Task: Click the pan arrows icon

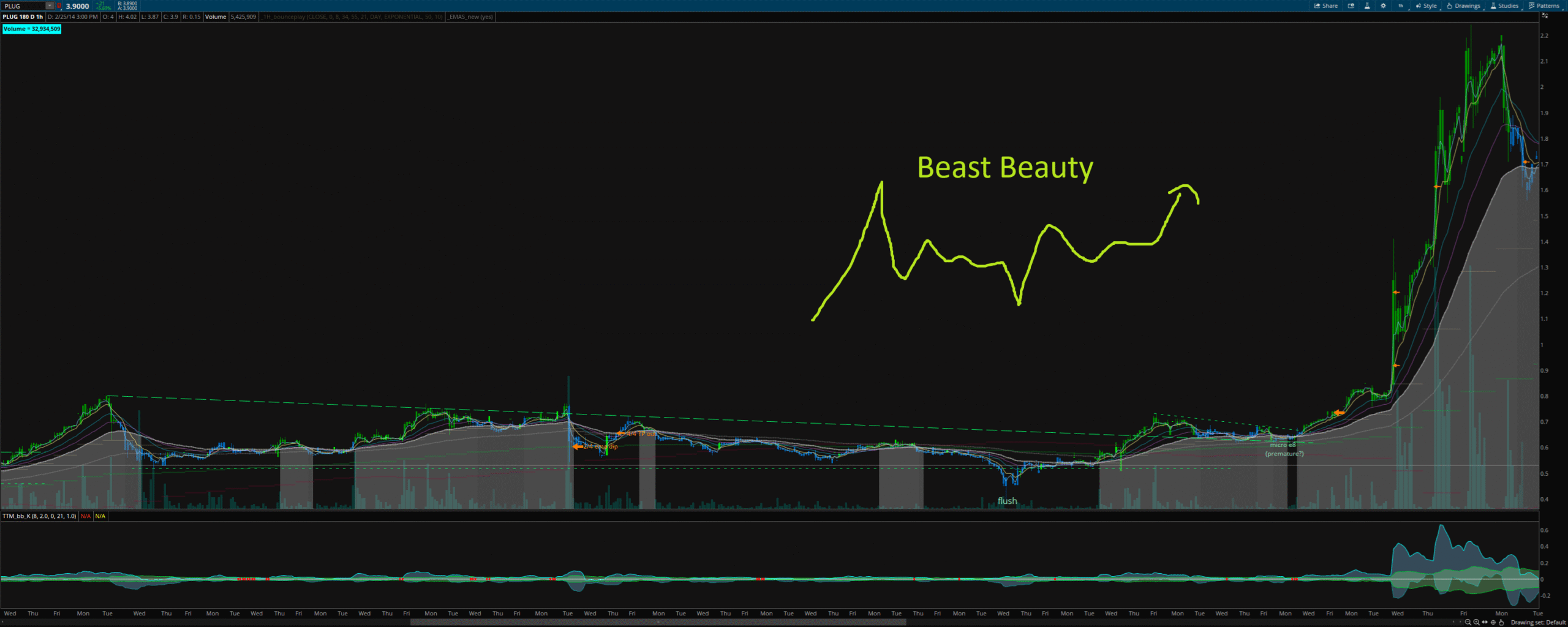Action: click(x=1485, y=622)
